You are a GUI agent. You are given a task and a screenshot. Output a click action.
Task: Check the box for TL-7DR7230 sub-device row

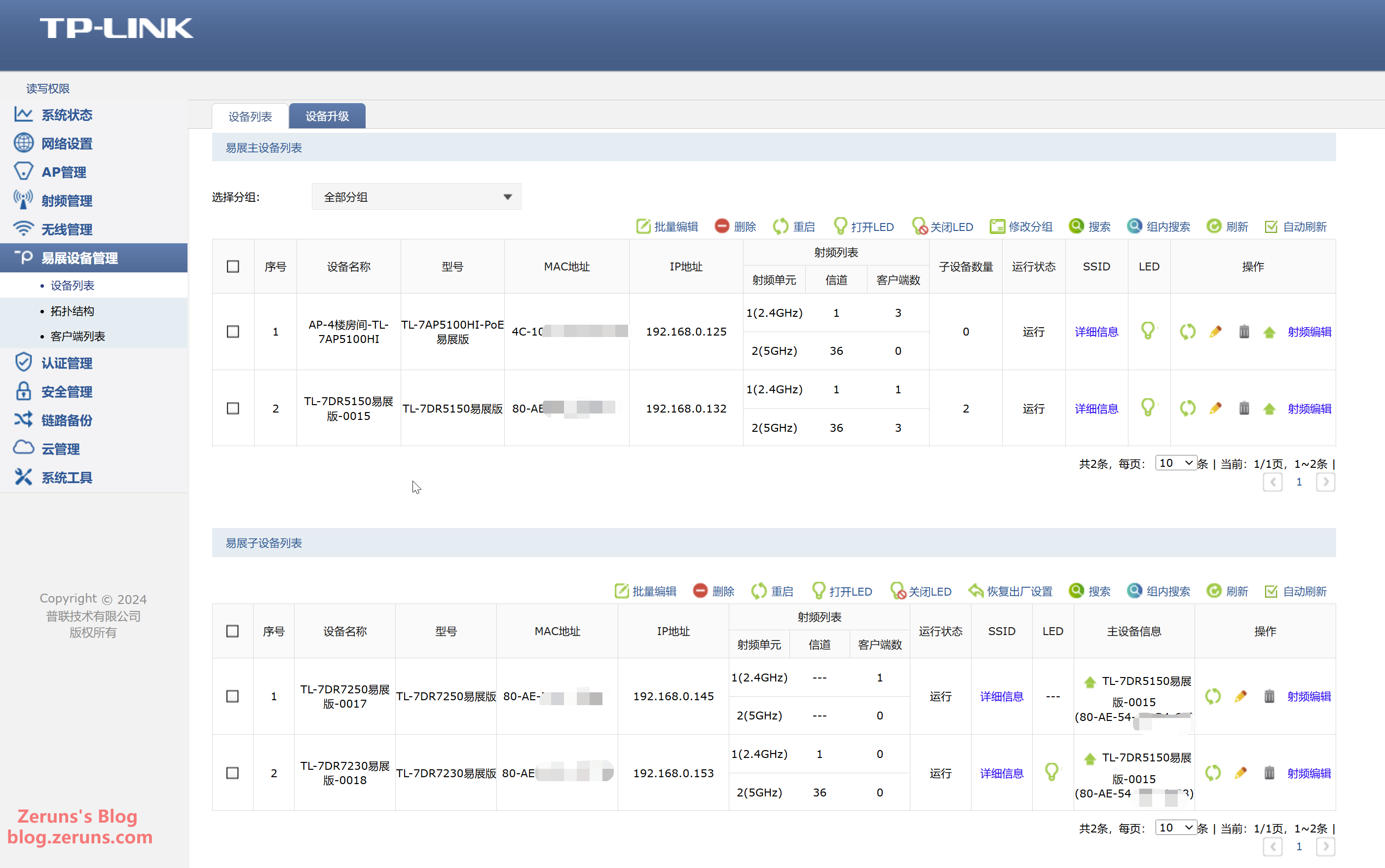pos(232,773)
